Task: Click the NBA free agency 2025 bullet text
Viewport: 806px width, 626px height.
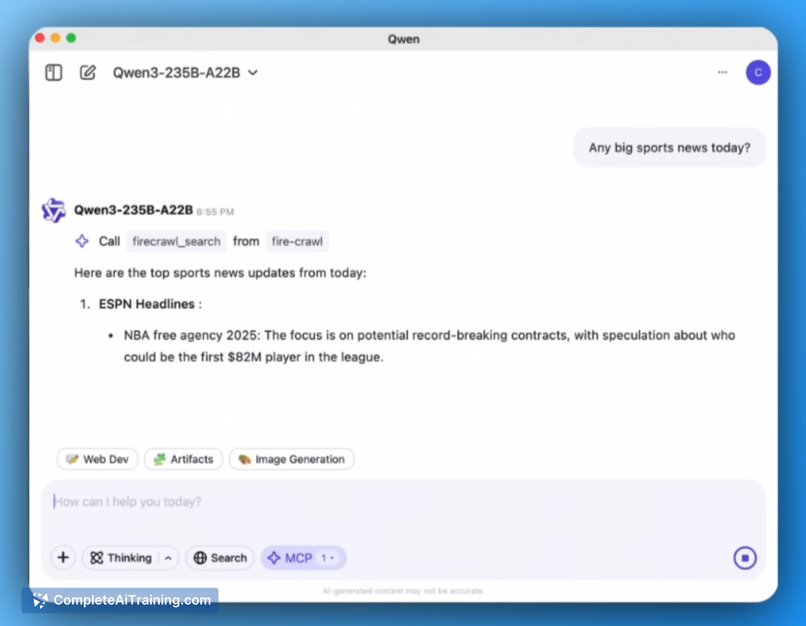Action: [x=429, y=346]
